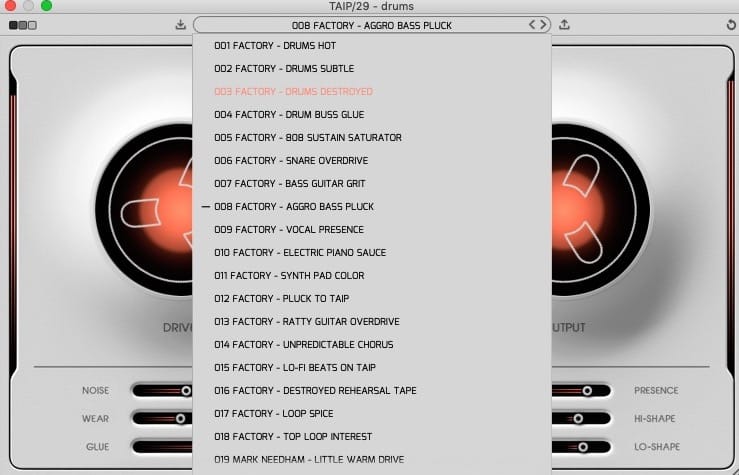The image size is (739, 475).
Task: Load 005 Factory - 808 Sustain Saturator
Action: [x=372, y=138]
